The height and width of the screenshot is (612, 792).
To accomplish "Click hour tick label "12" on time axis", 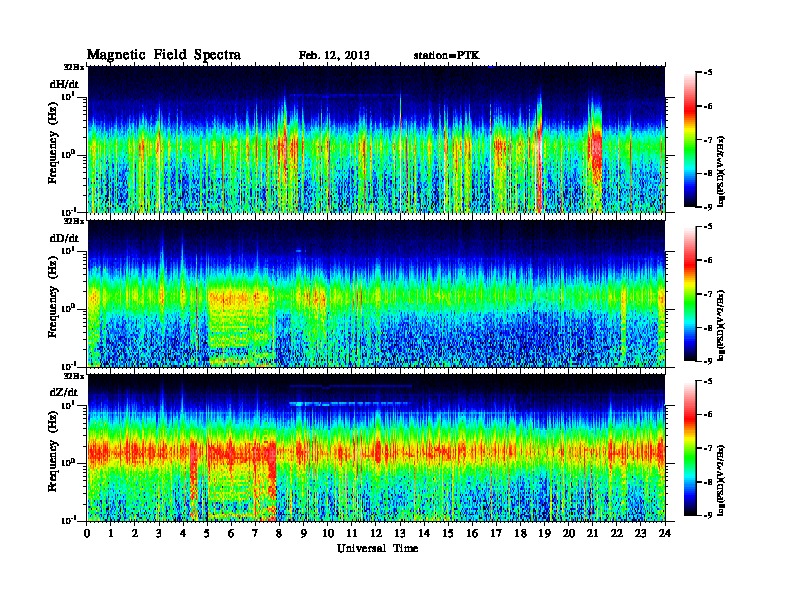I will tap(376, 534).
